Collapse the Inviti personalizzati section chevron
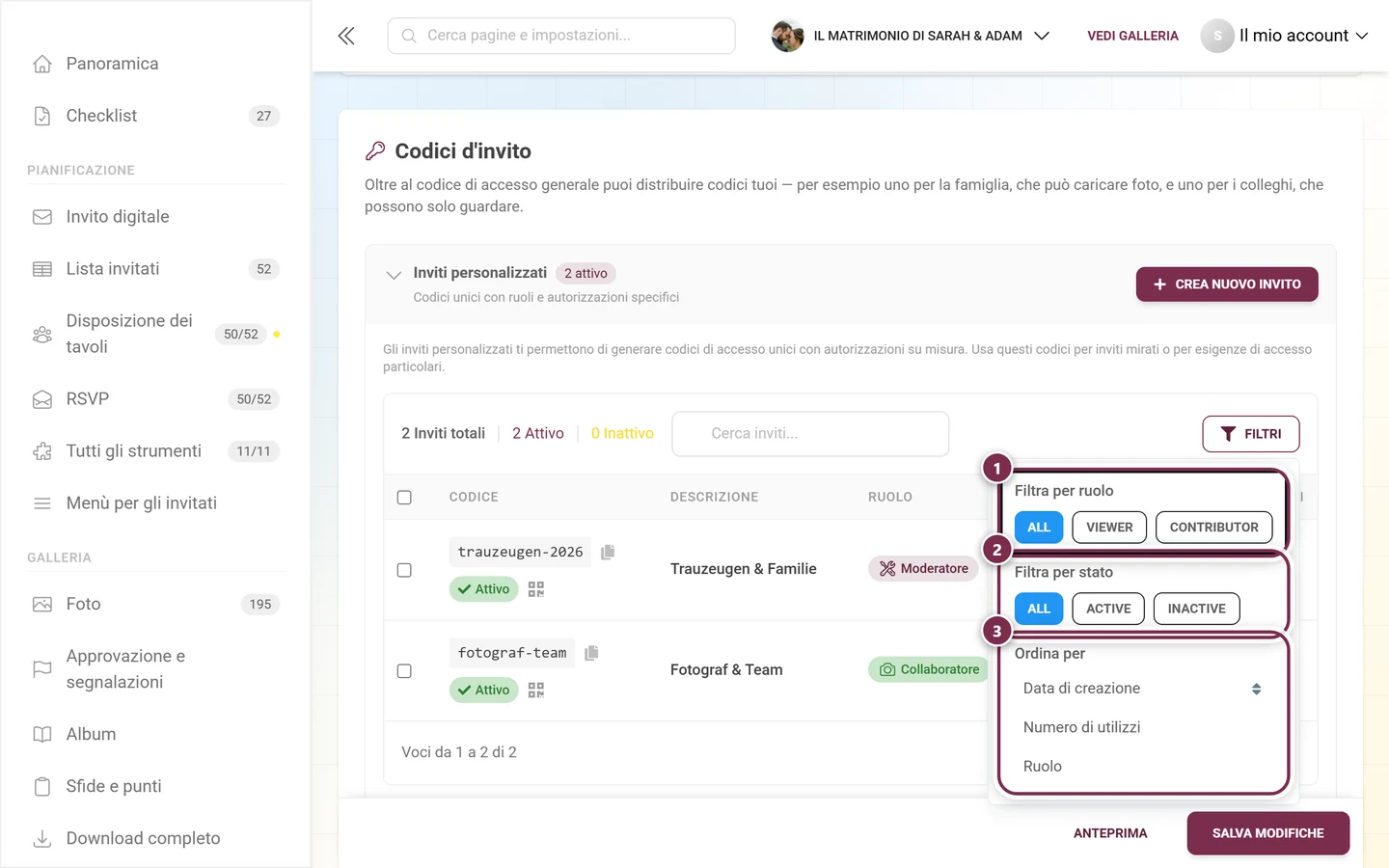Viewport: 1389px width, 868px height. [x=394, y=275]
